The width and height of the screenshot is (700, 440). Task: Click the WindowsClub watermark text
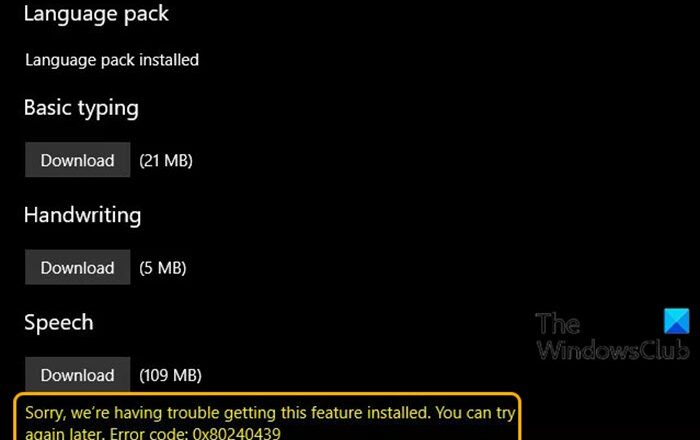click(x=613, y=350)
